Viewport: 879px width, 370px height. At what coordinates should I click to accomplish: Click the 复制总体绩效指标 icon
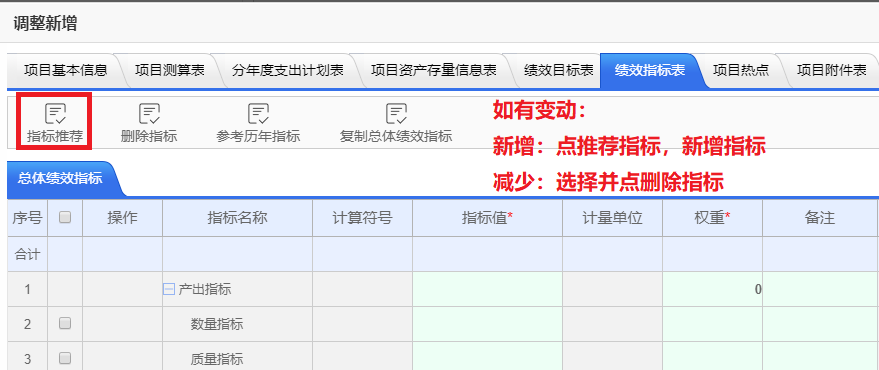click(x=396, y=114)
